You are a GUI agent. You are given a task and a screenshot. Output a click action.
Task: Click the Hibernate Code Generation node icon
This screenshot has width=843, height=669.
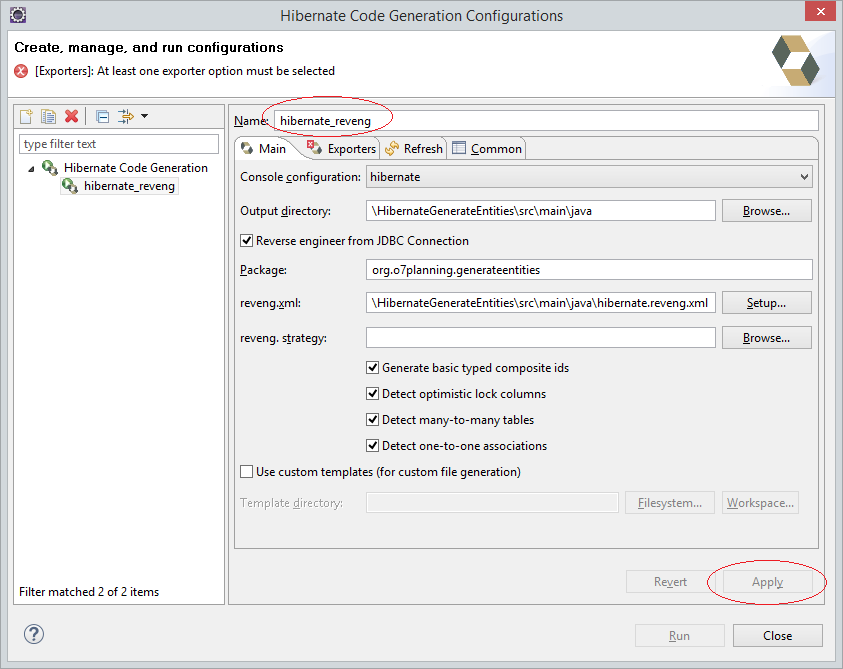50,168
